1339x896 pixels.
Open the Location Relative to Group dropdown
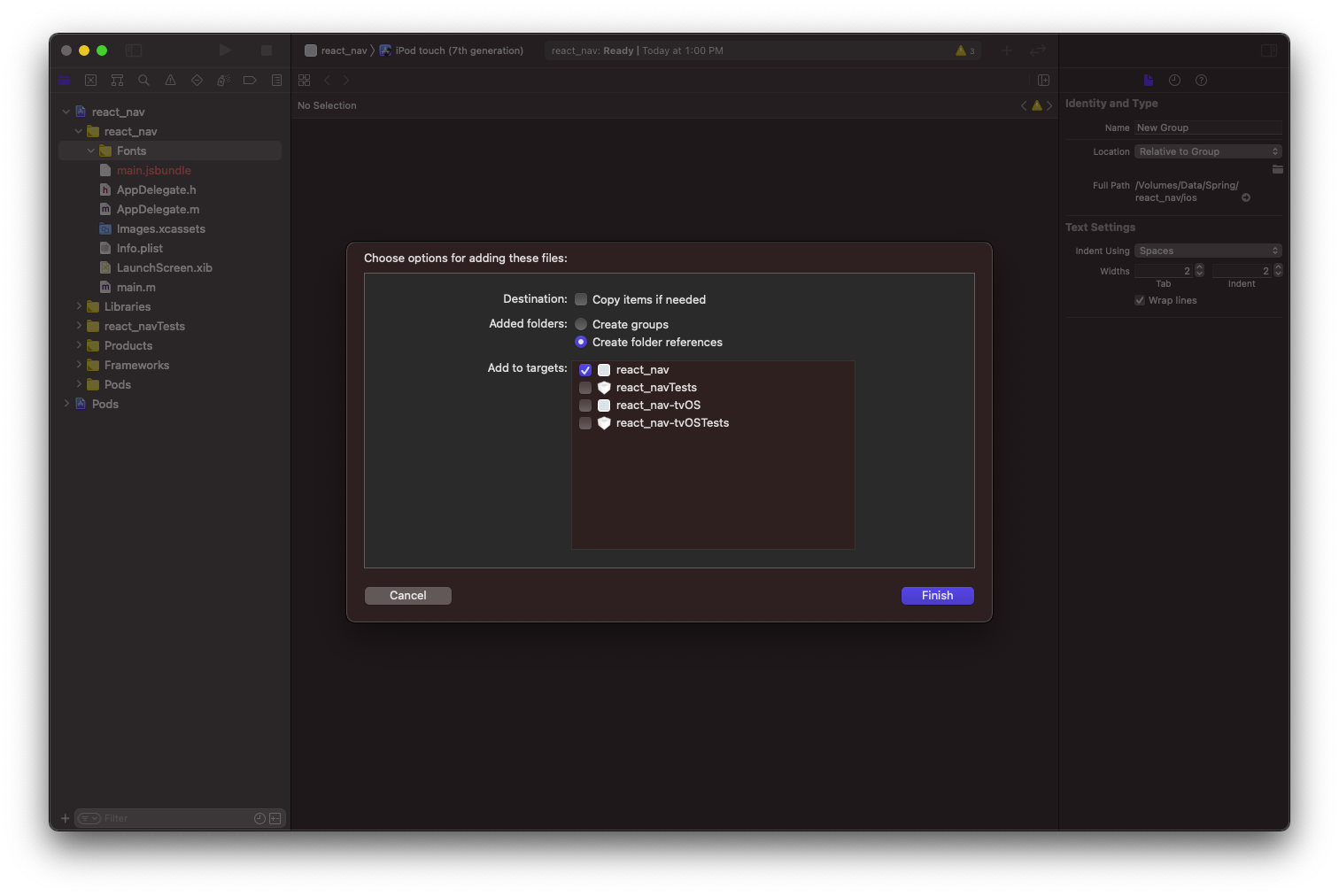(x=1208, y=151)
